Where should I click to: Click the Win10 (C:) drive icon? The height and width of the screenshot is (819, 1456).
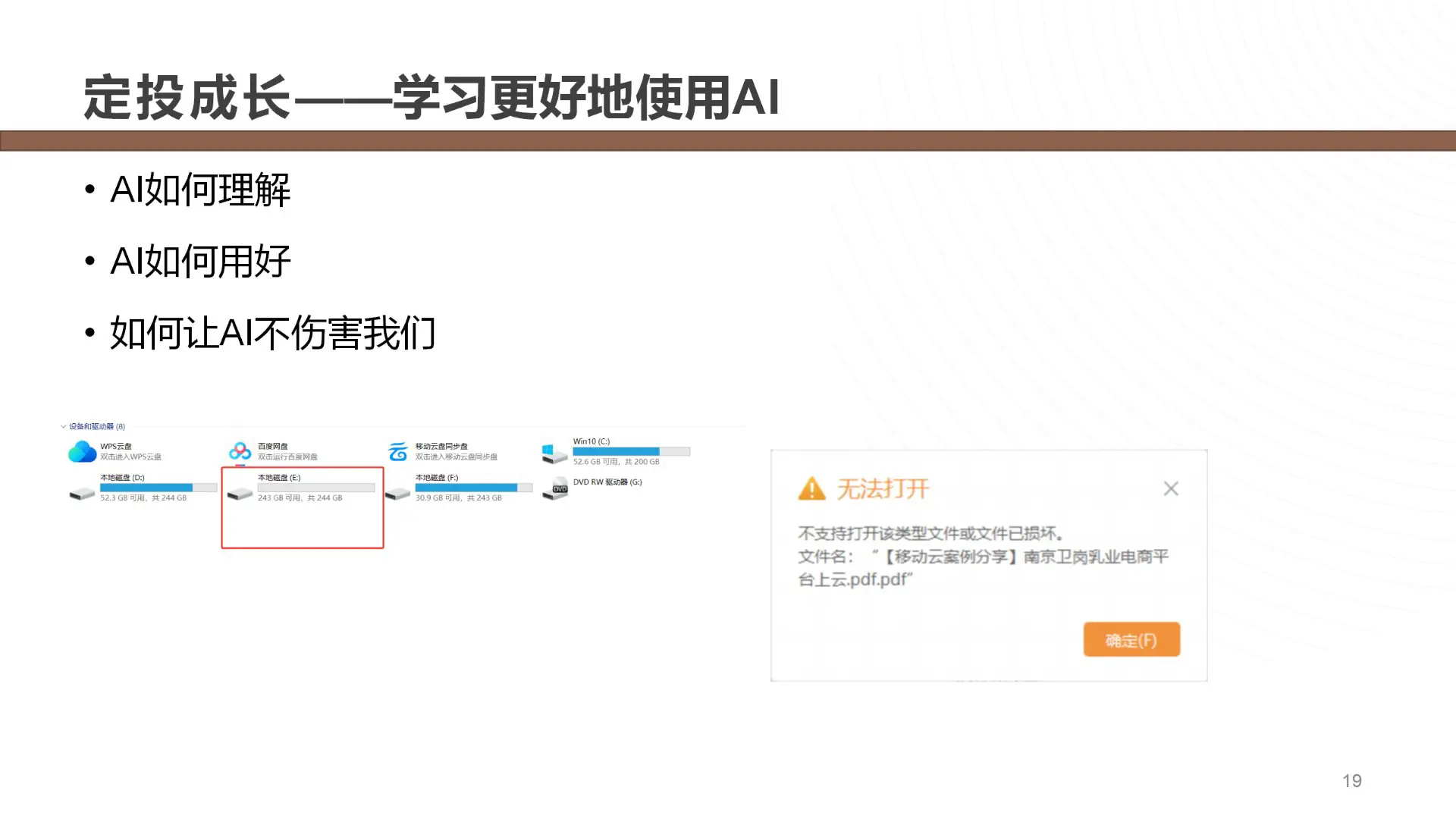(x=555, y=453)
